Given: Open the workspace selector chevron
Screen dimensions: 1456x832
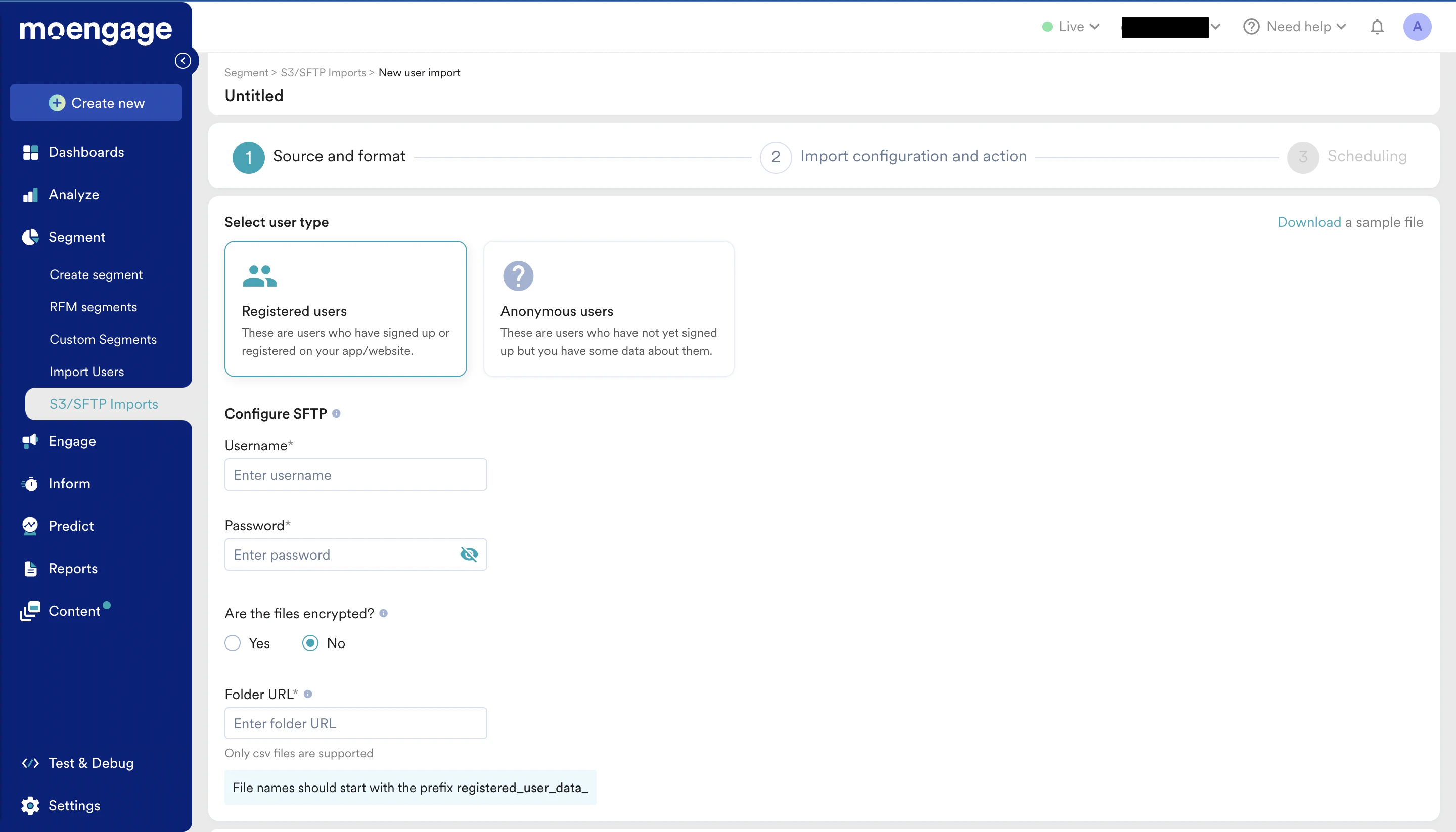Looking at the screenshot, I should pyautogui.click(x=1215, y=27).
